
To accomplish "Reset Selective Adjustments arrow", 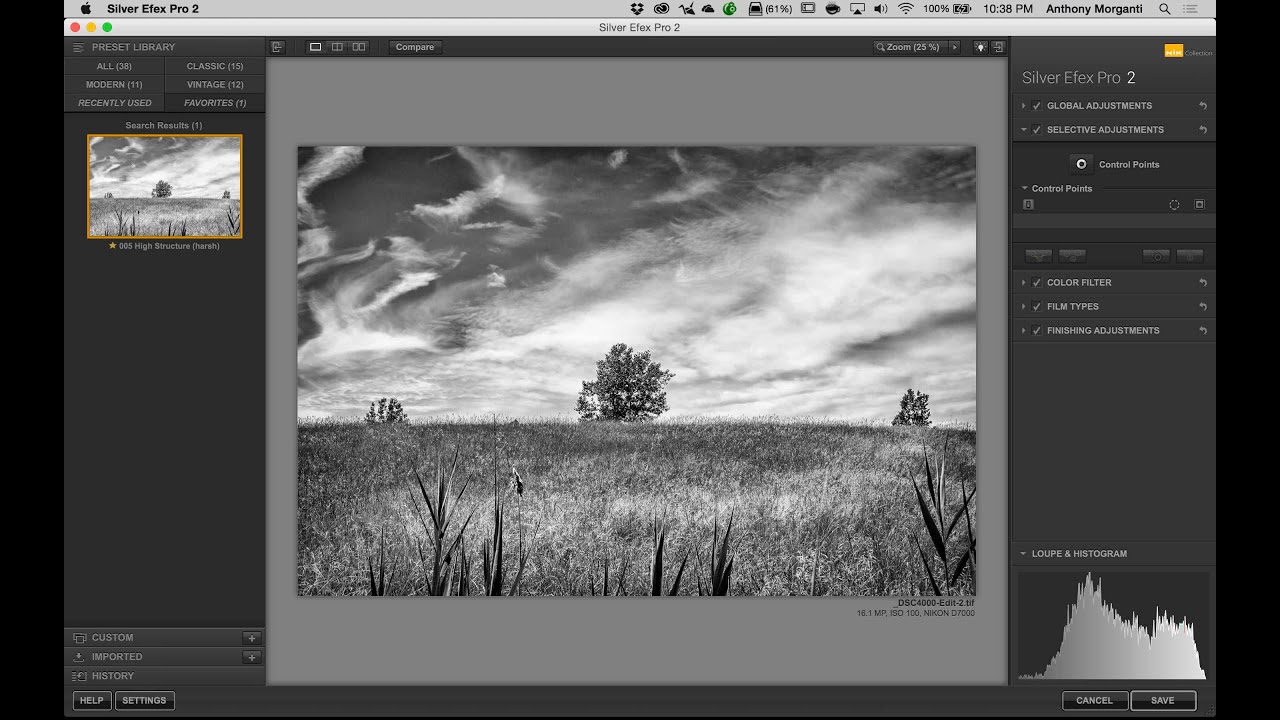I will (x=1202, y=130).
